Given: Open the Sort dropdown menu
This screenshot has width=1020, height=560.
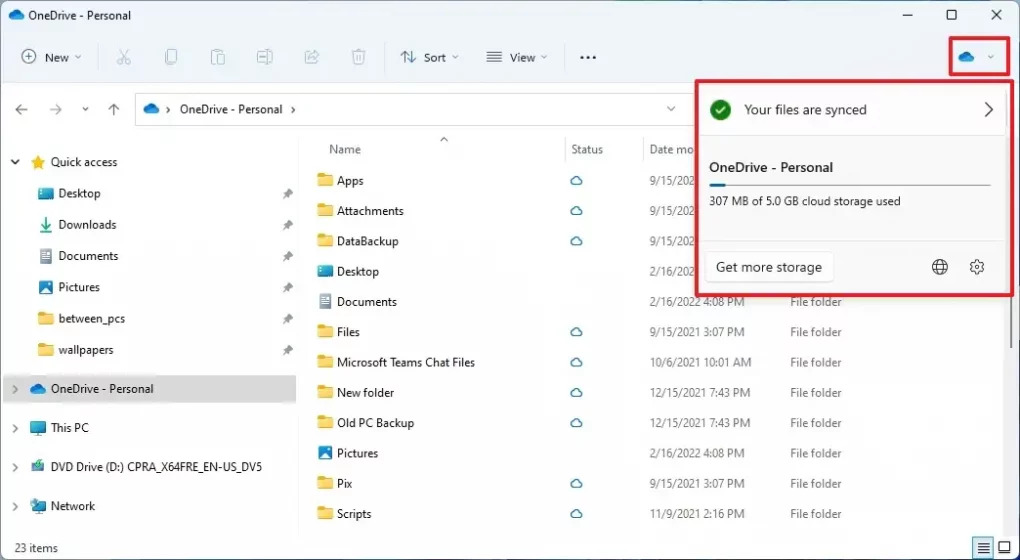Looking at the screenshot, I should click(429, 57).
